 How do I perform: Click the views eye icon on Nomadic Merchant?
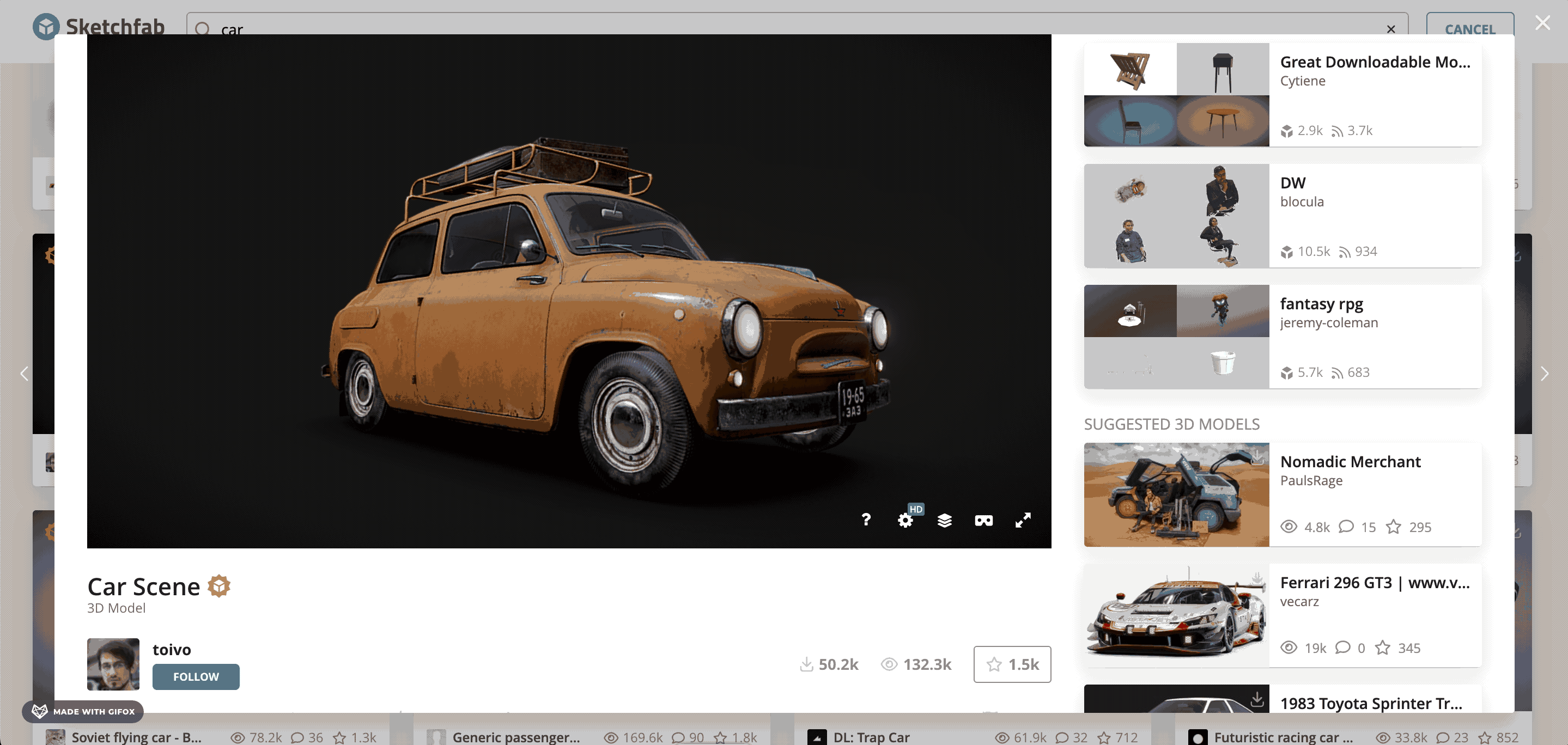[1289, 527]
